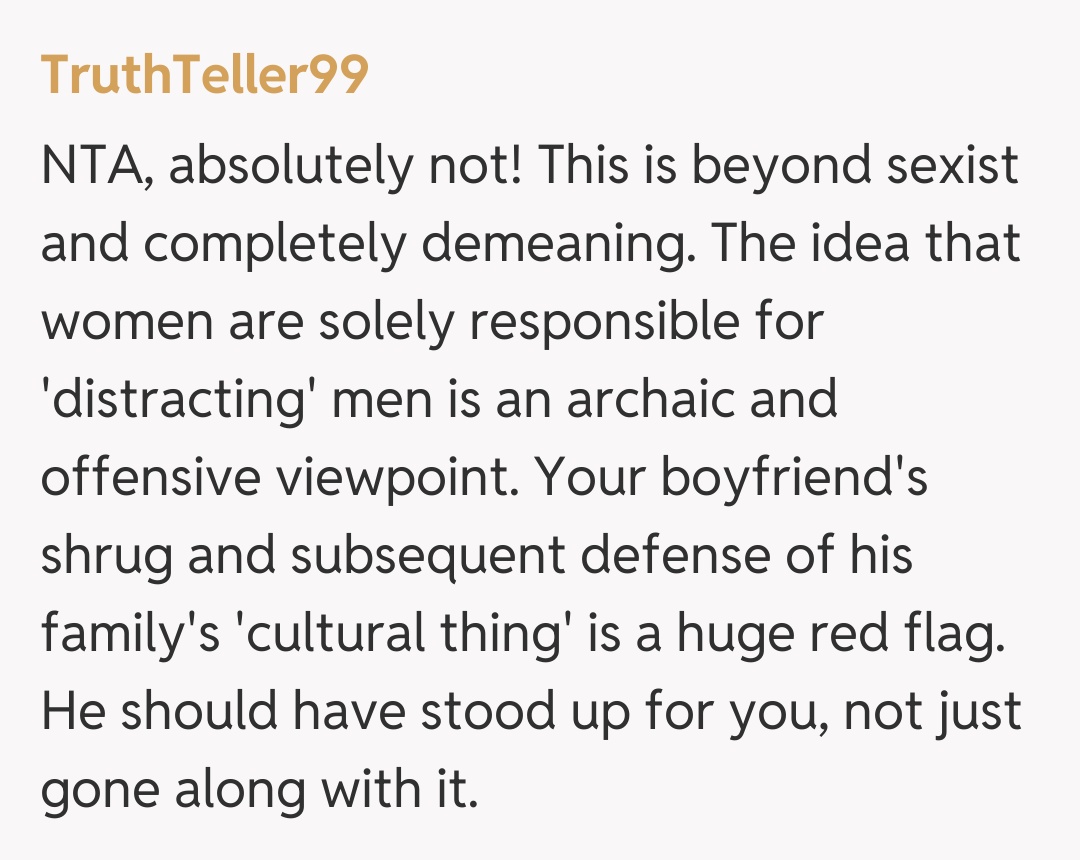The image size is (1080, 860).
Task: Open TruthTeller99's user profile
Action: tap(204, 75)
